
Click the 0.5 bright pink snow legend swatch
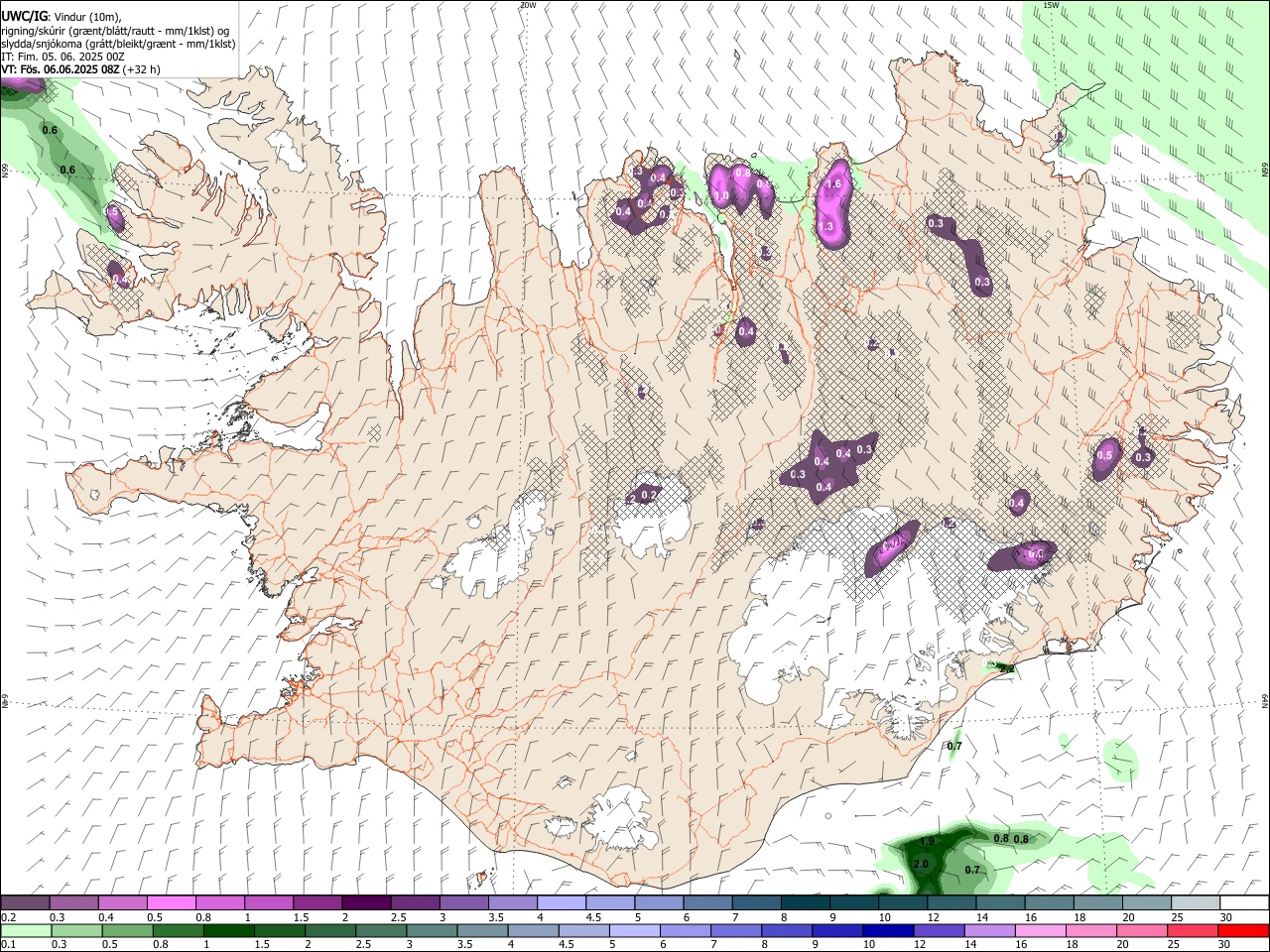coord(171,903)
